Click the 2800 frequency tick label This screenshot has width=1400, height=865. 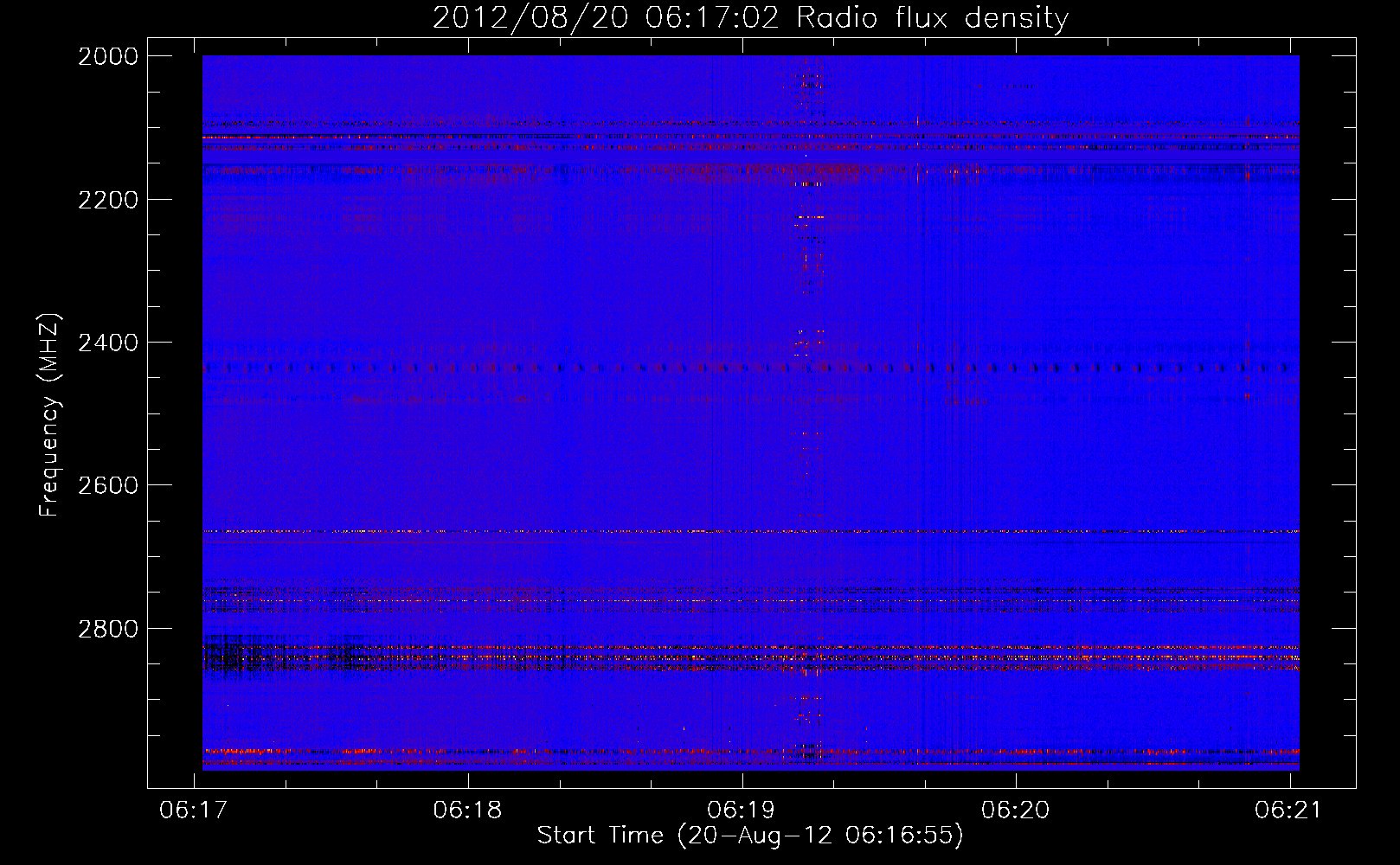coord(108,629)
